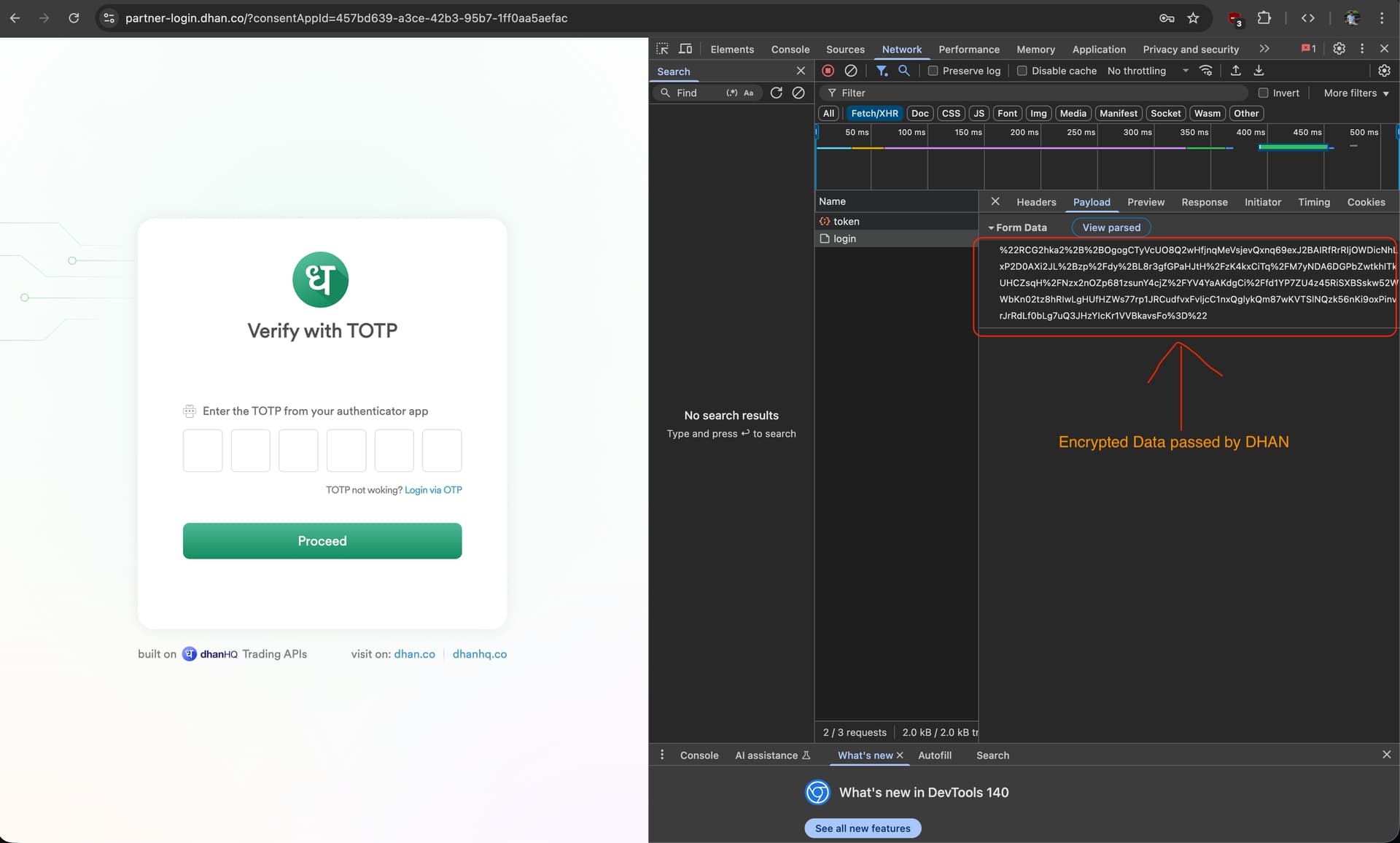Viewport: 1400px width, 843px height.
Task: Open DevTools settings gear
Action: tap(1339, 49)
